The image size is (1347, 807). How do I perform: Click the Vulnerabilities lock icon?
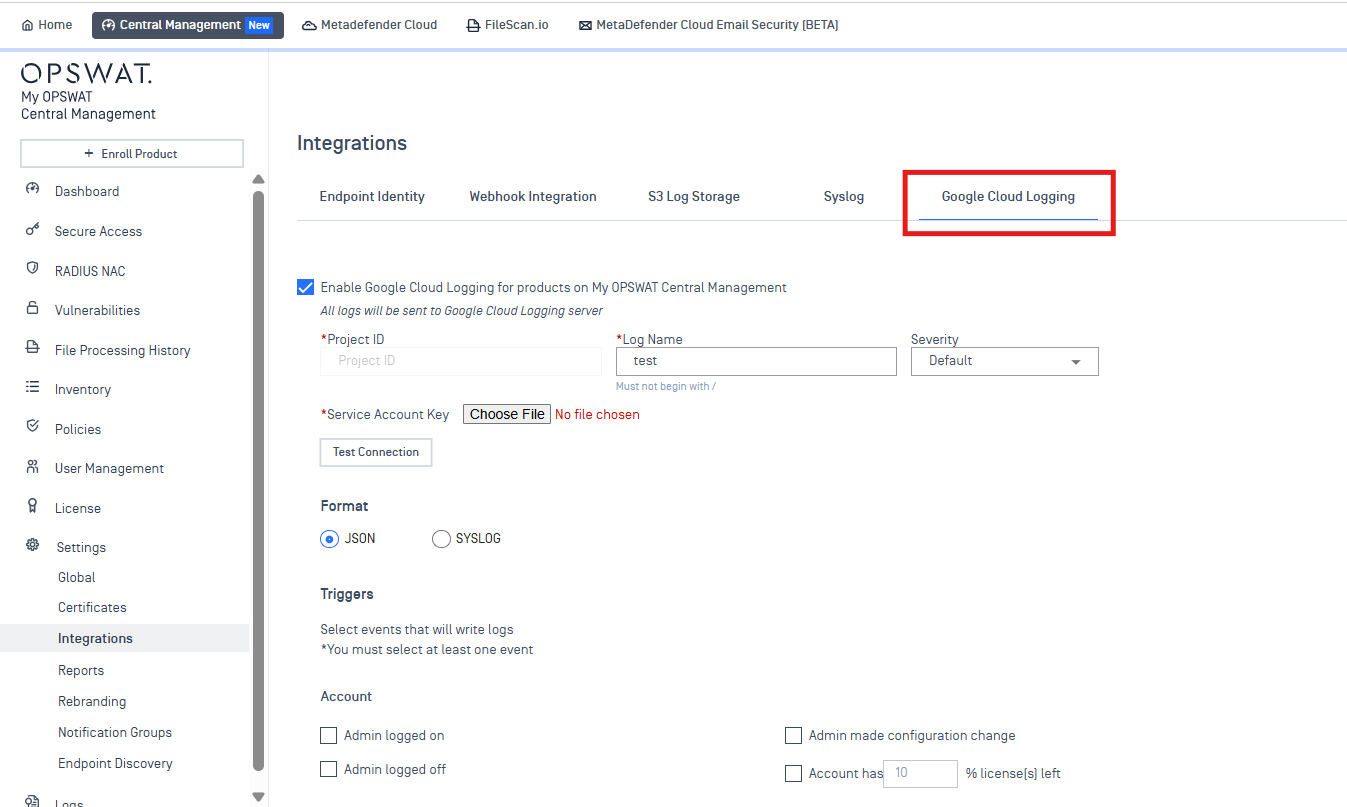[32, 309]
